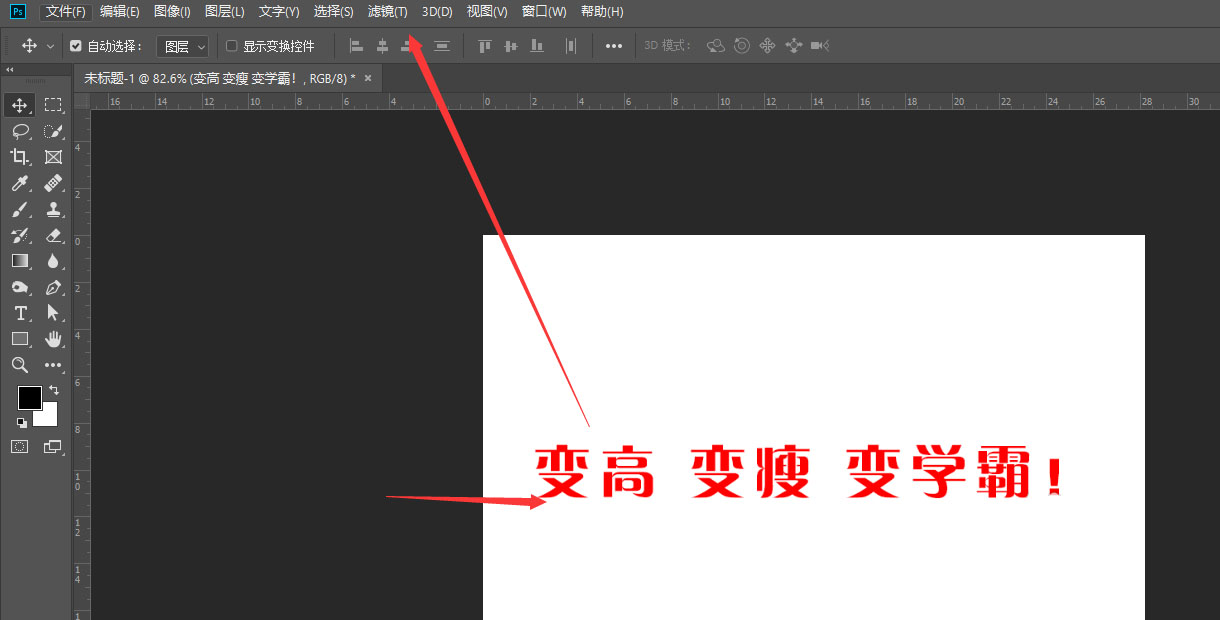Enable Quick Mask mode
The height and width of the screenshot is (620, 1220).
click(x=20, y=446)
